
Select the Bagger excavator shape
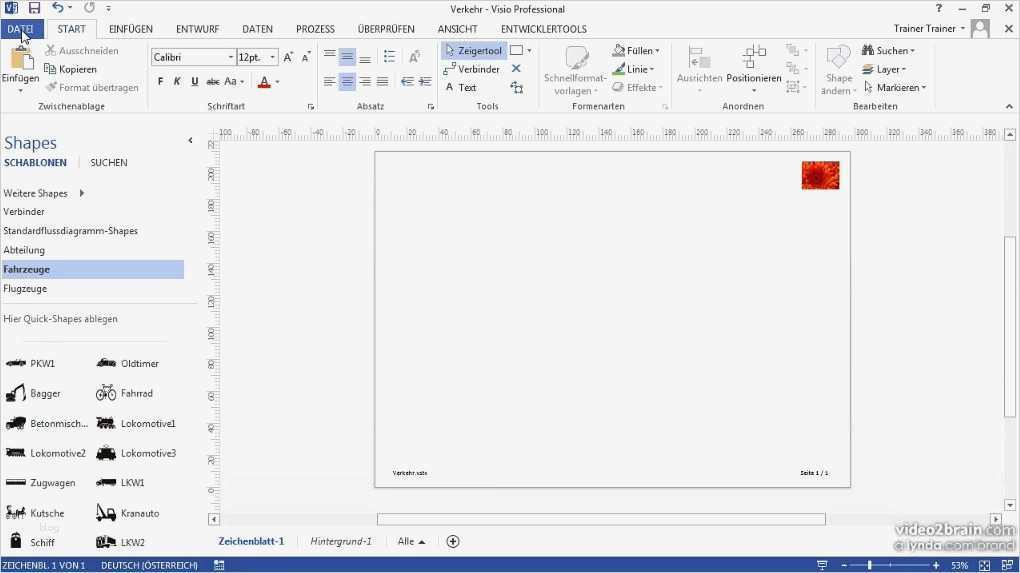[x=33, y=393]
